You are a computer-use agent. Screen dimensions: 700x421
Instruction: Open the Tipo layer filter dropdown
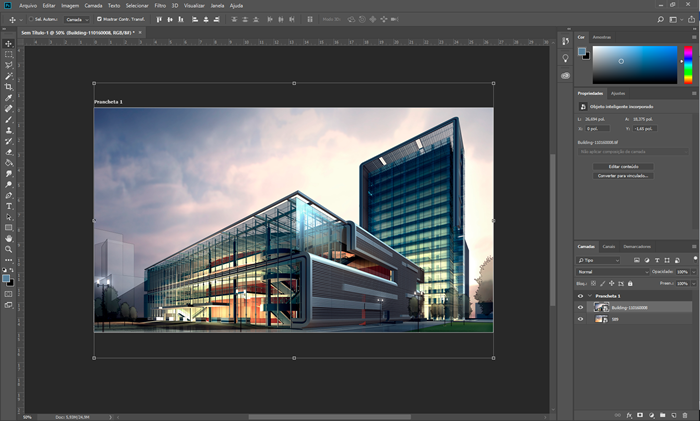pyautogui.click(x=598, y=260)
